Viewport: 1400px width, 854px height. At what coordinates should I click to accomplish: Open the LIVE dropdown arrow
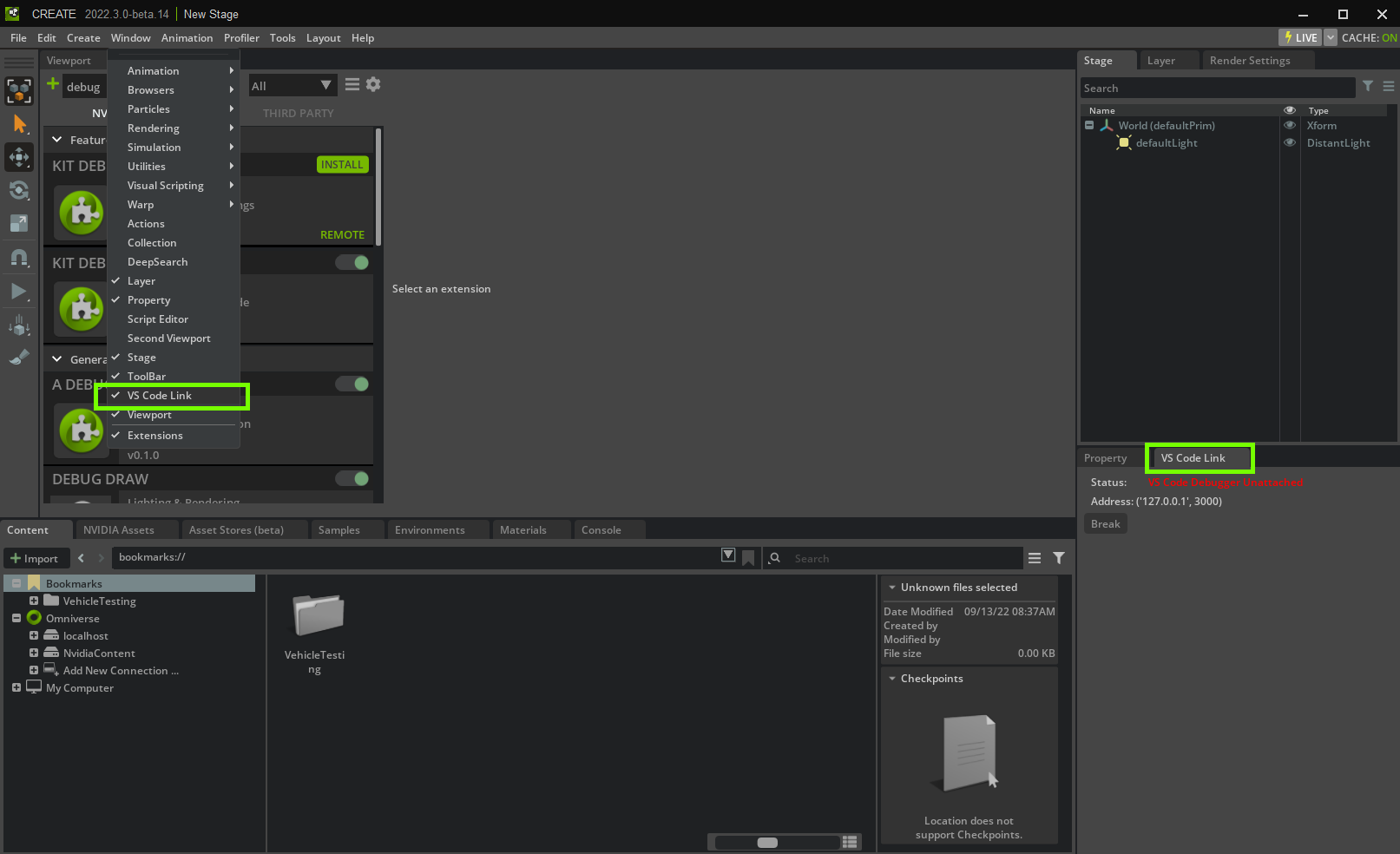tap(1331, 37)
